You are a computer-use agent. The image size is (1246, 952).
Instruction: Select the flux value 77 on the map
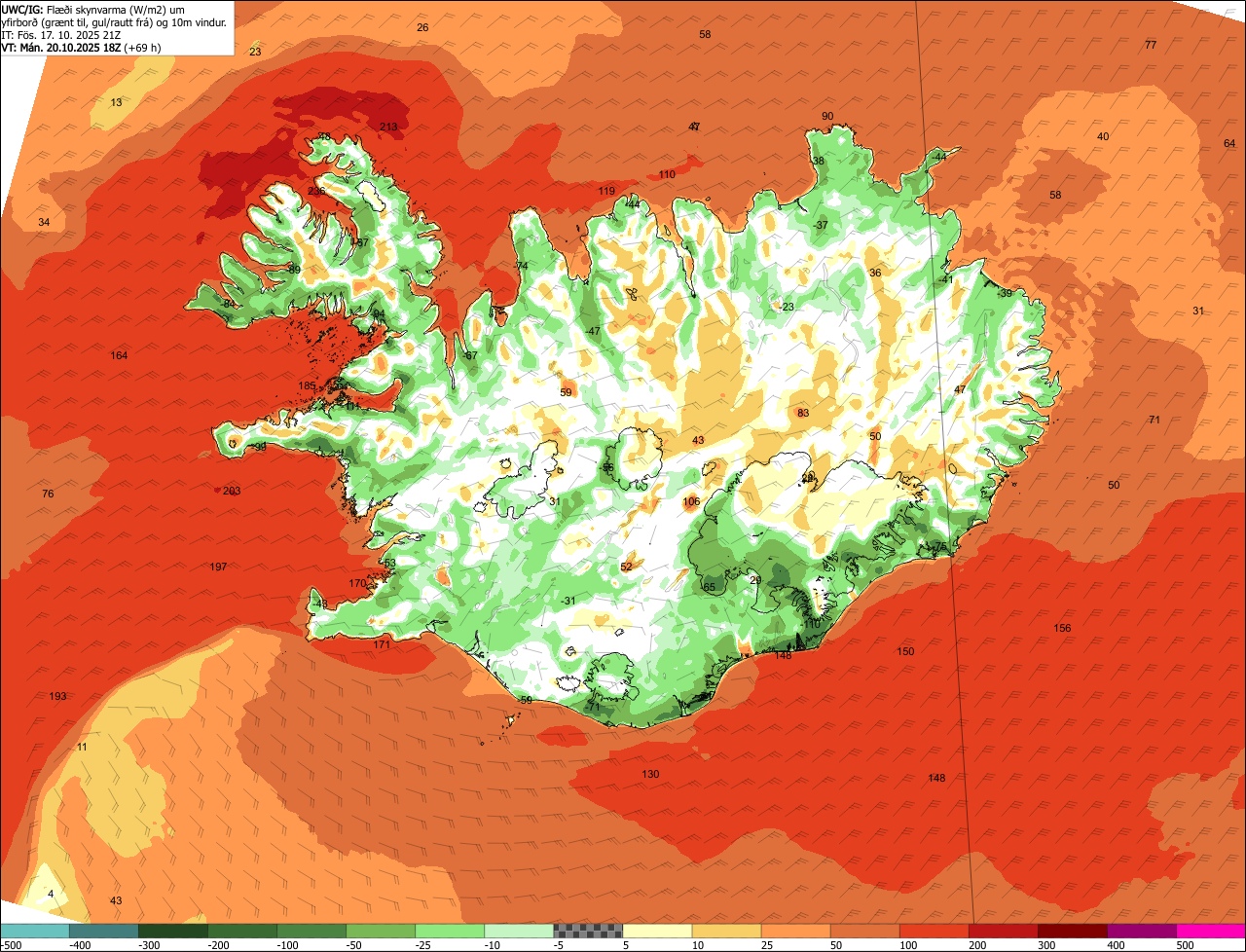click(x=1151, y=45)
